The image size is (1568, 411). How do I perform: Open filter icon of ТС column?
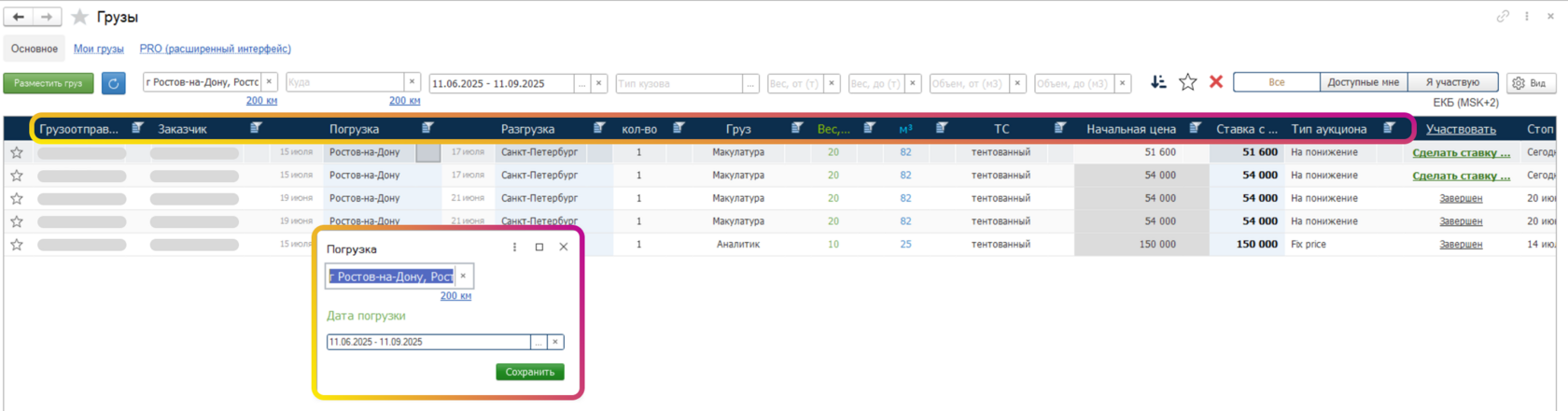(x=1060, y=128)
